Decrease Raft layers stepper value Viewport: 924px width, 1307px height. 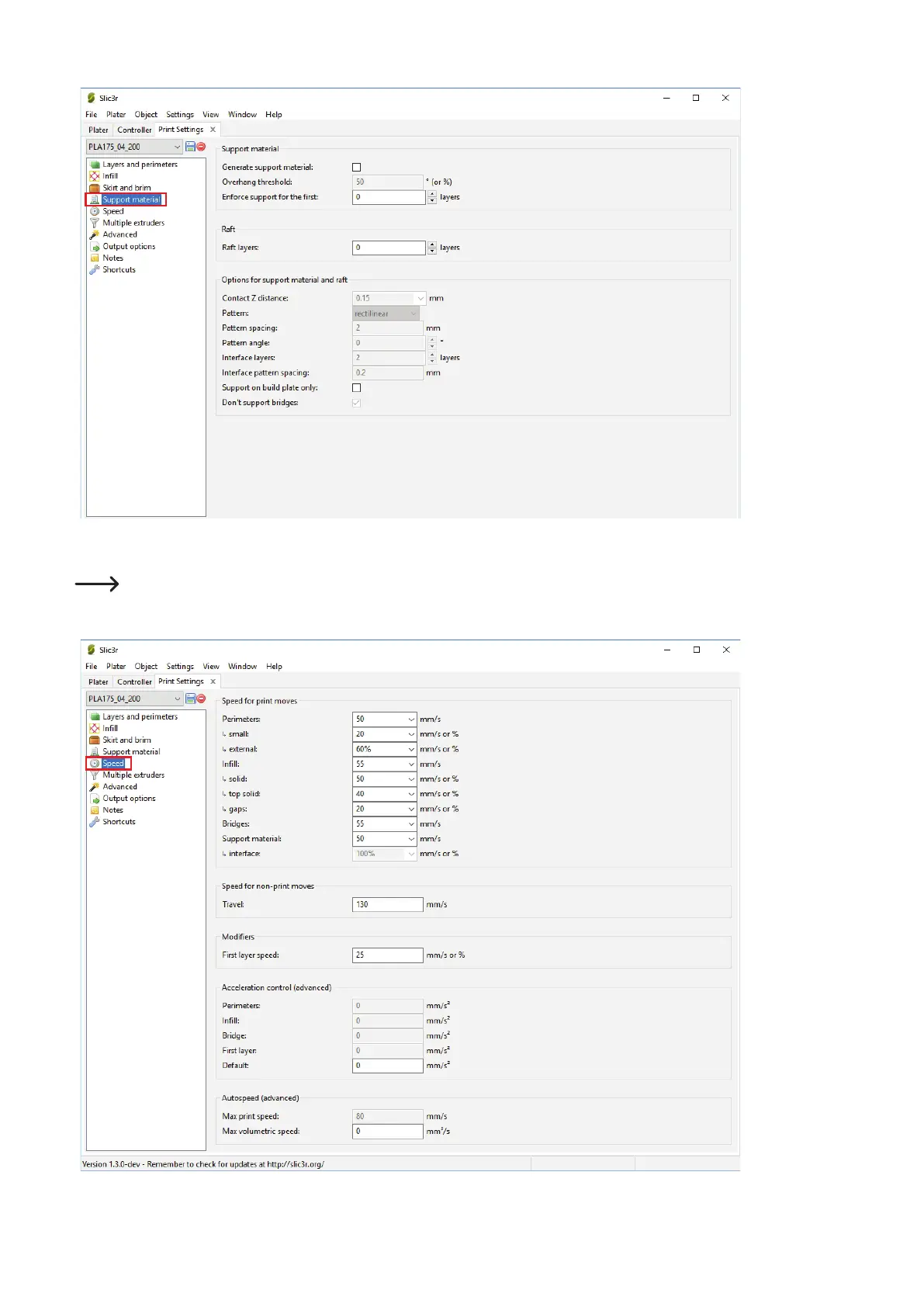[x=432, y=251]
